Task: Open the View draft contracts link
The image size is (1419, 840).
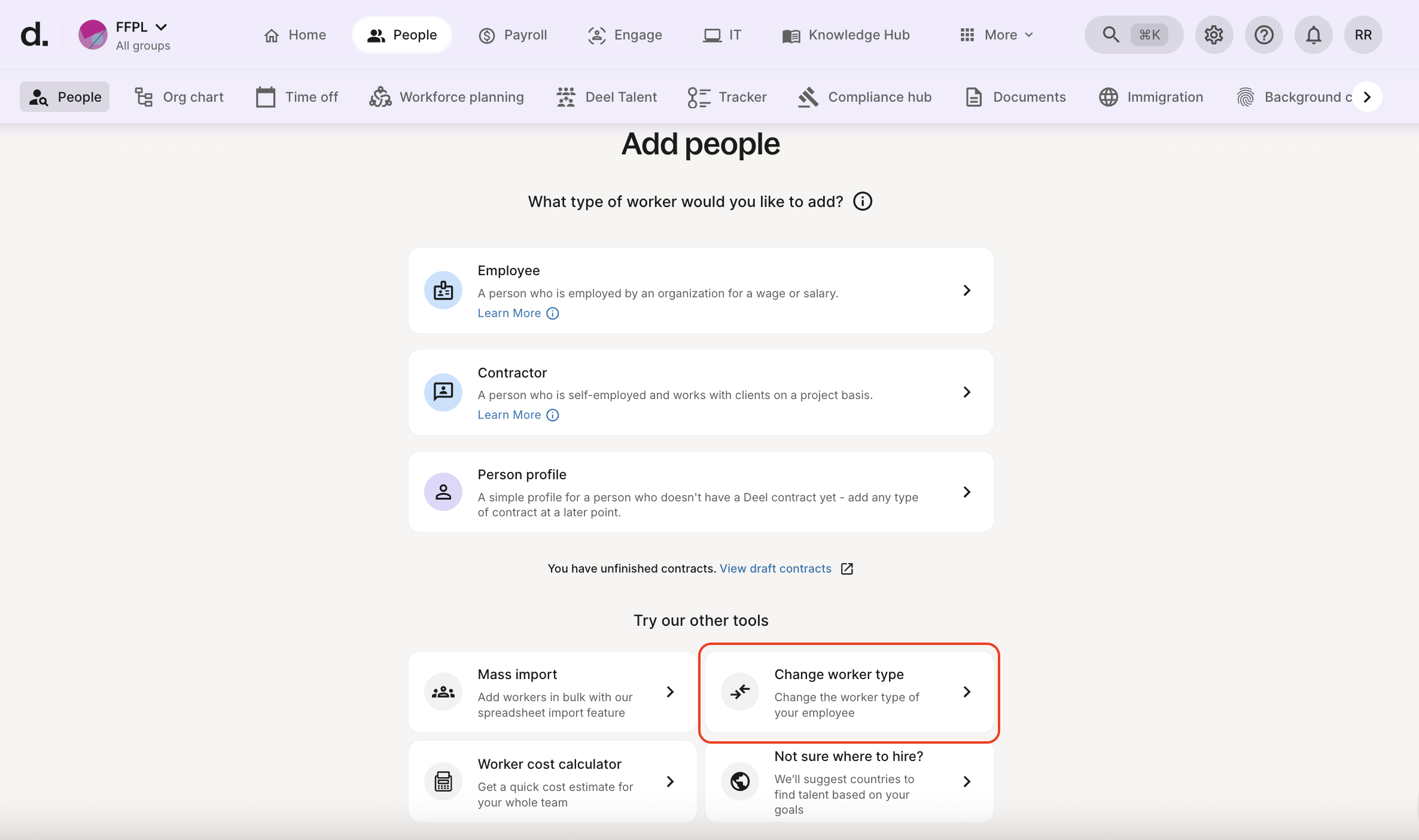Action: coord(775,568)
